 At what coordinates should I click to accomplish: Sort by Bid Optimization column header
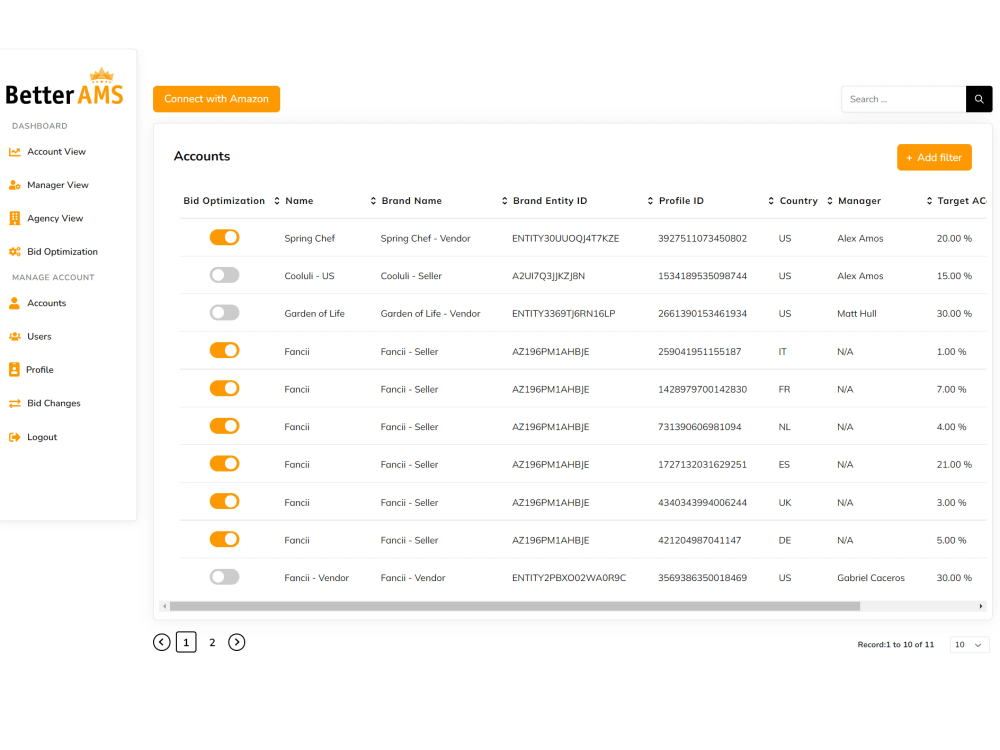224,201
